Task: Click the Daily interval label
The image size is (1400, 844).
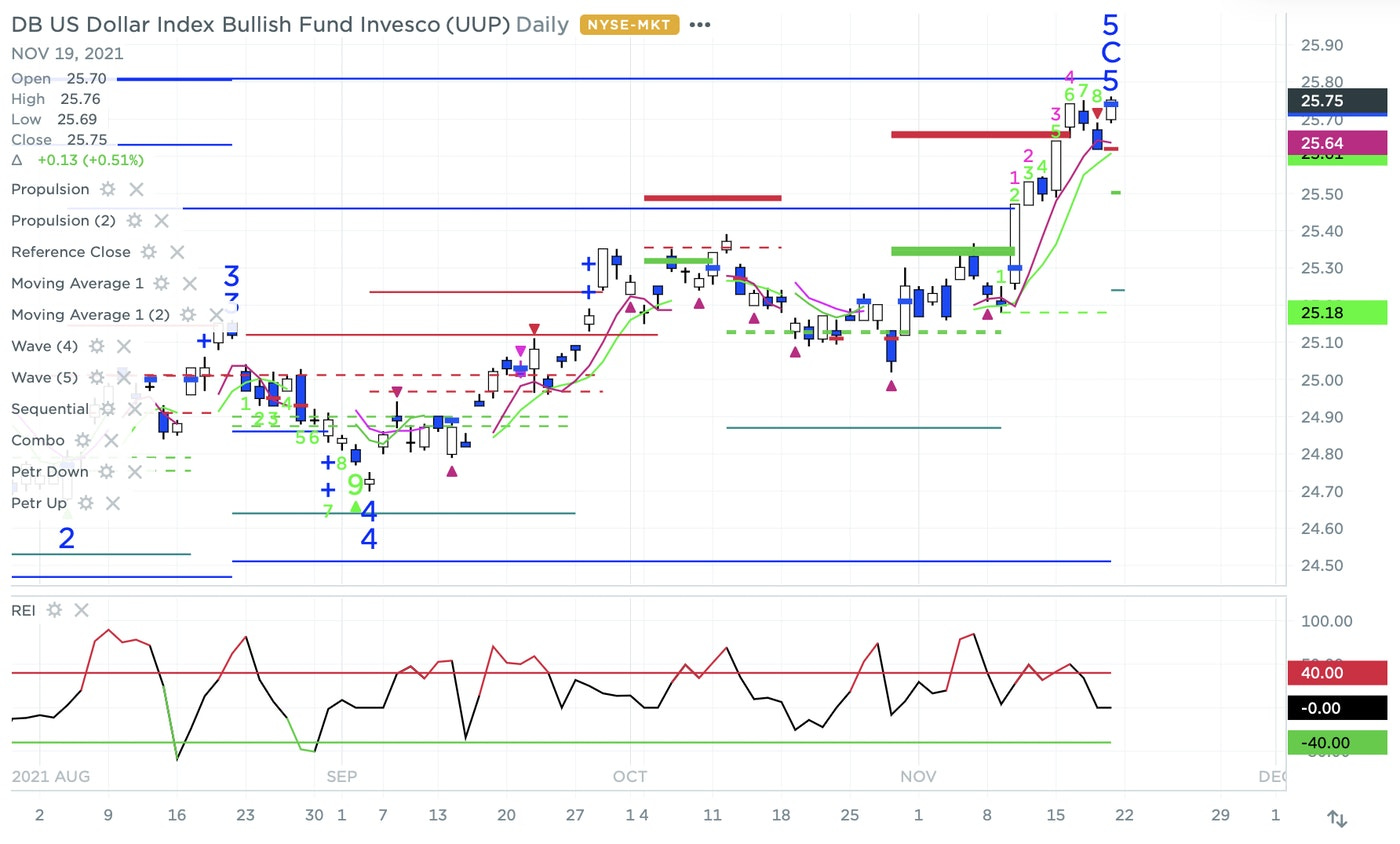Action: pyautogui.click(x=543, y=24)
